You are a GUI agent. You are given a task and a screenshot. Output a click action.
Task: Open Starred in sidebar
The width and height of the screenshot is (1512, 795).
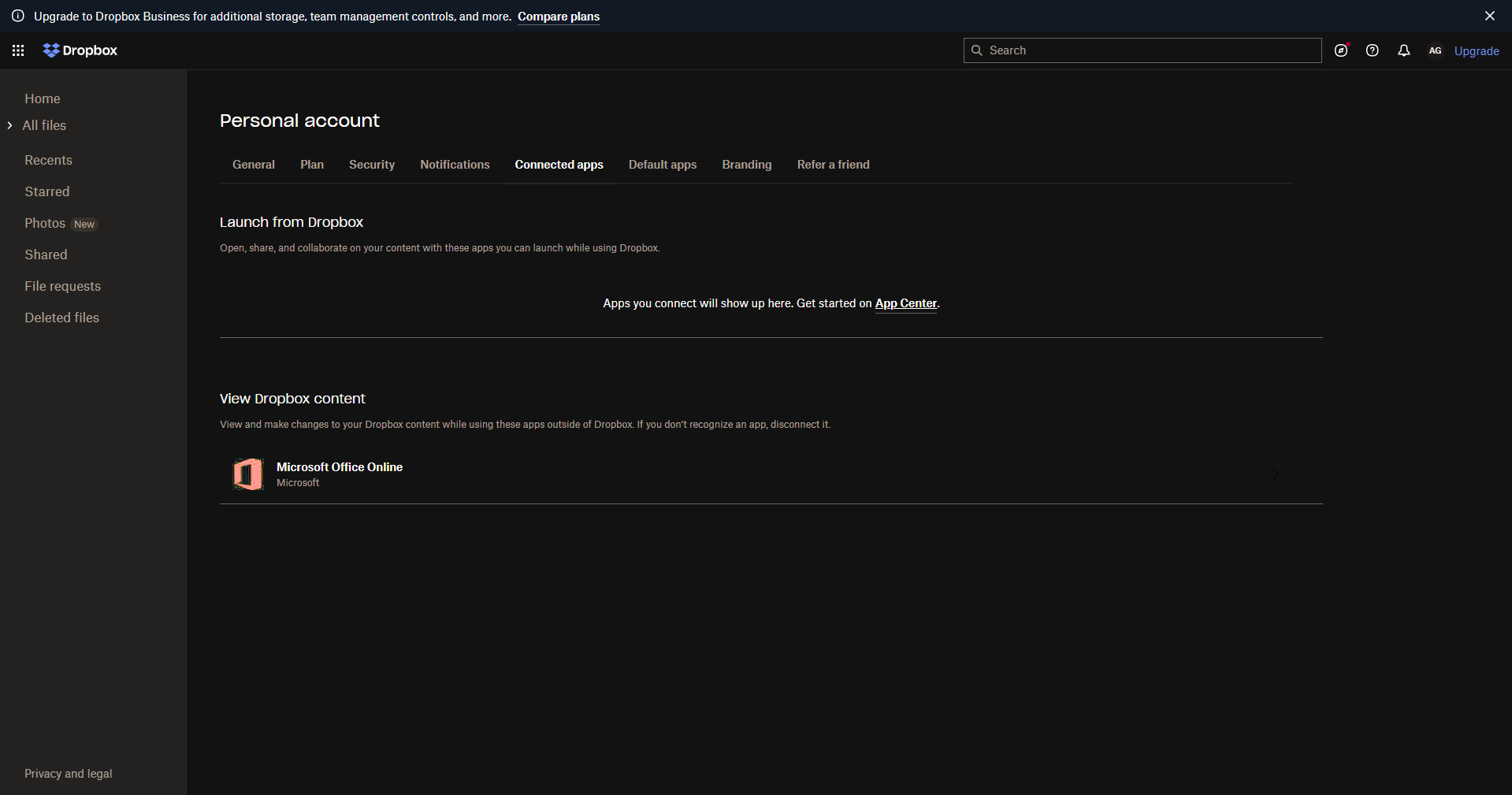tap(47, 191)
